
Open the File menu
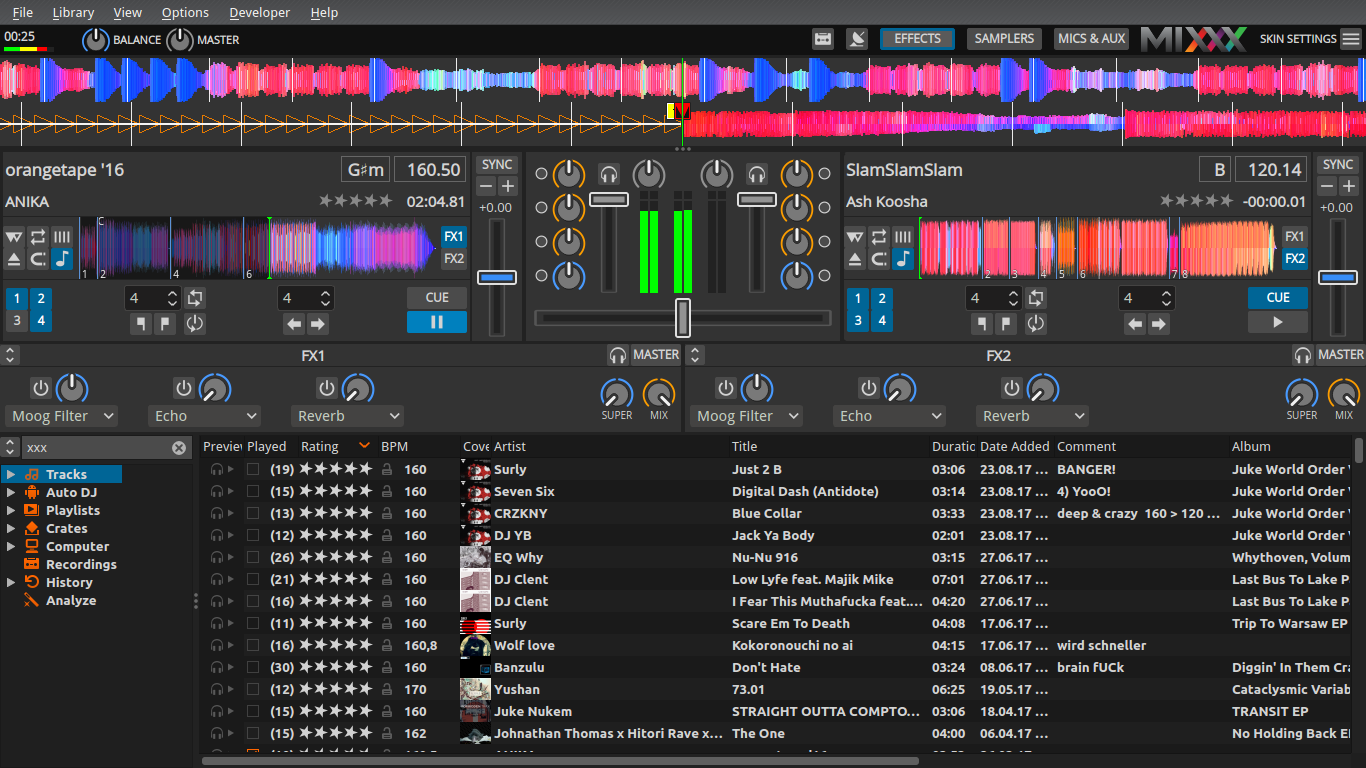[22, 13]
